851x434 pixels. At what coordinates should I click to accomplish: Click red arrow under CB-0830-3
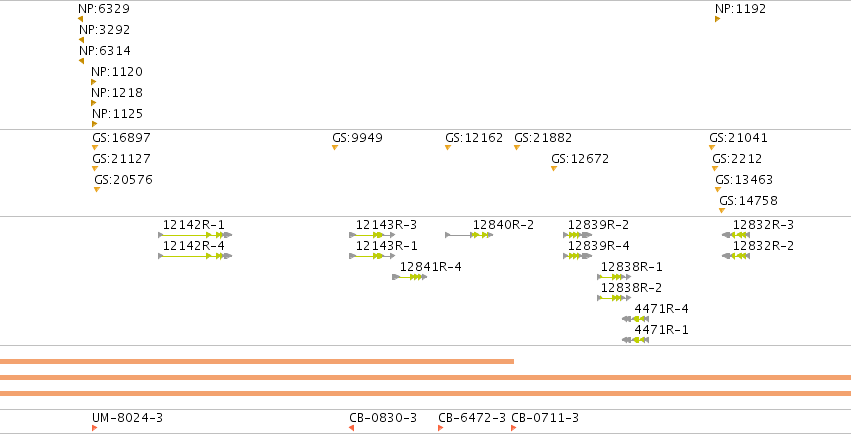point(351,428)
